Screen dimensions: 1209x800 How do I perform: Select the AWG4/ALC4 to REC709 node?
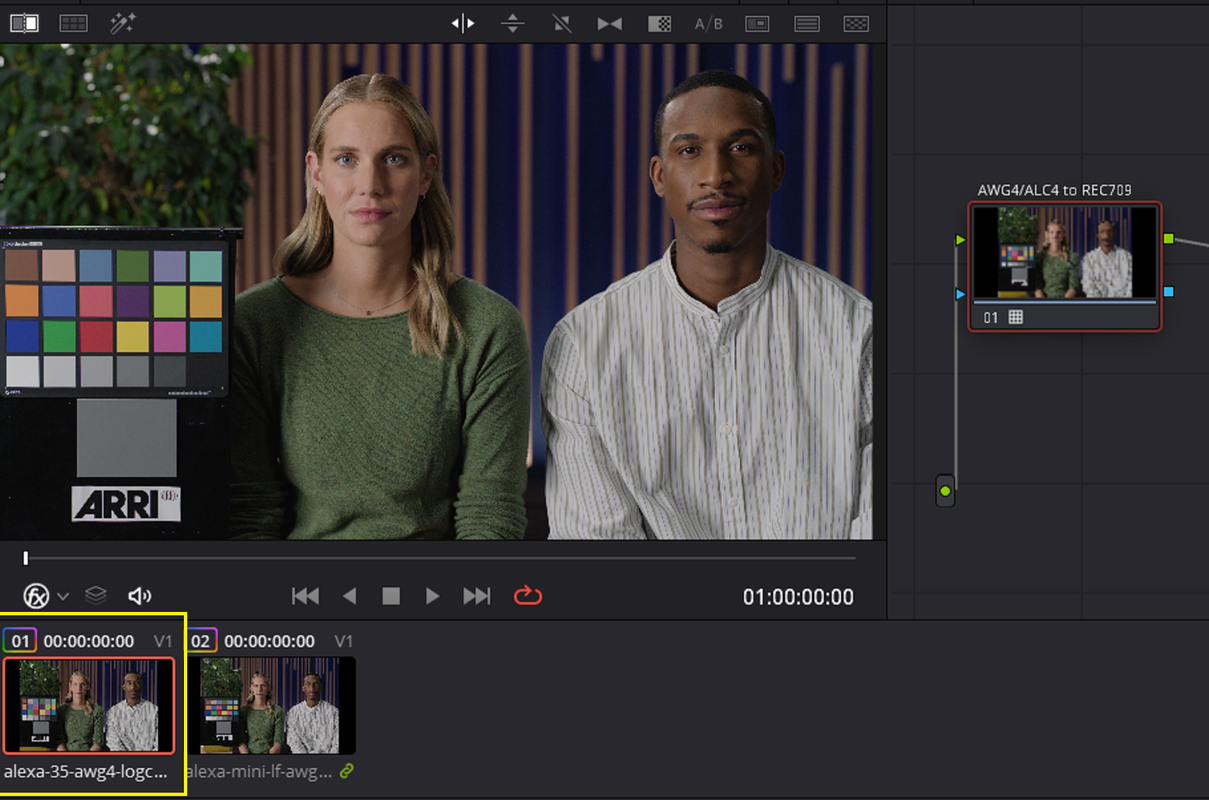pyautogui.click(x=1065, y=266)
